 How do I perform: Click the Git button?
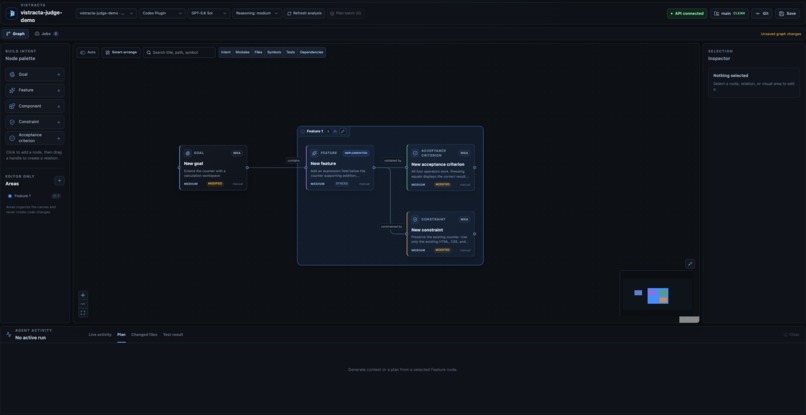[x=762, y=13]
